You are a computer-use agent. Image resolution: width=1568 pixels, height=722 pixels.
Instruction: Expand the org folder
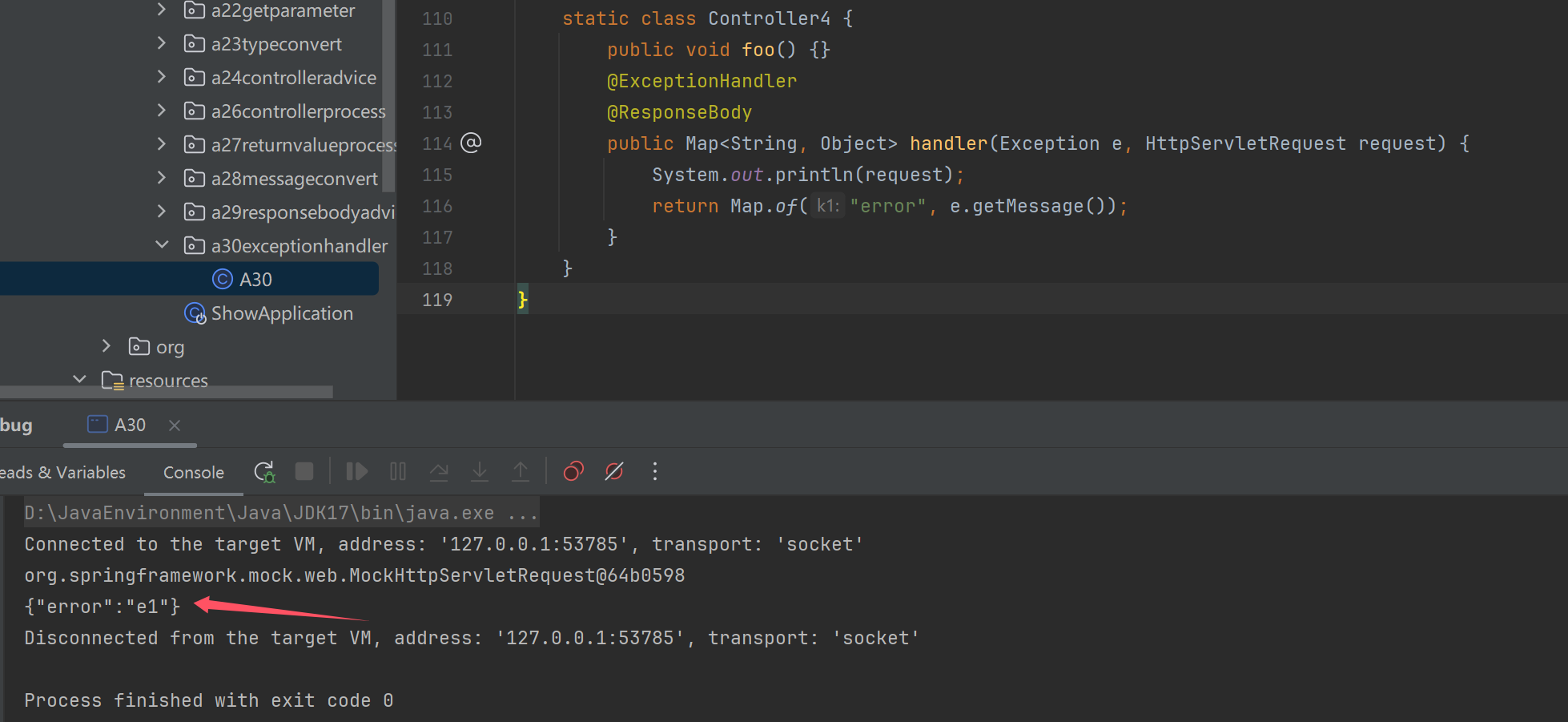[x=106, y=345]
